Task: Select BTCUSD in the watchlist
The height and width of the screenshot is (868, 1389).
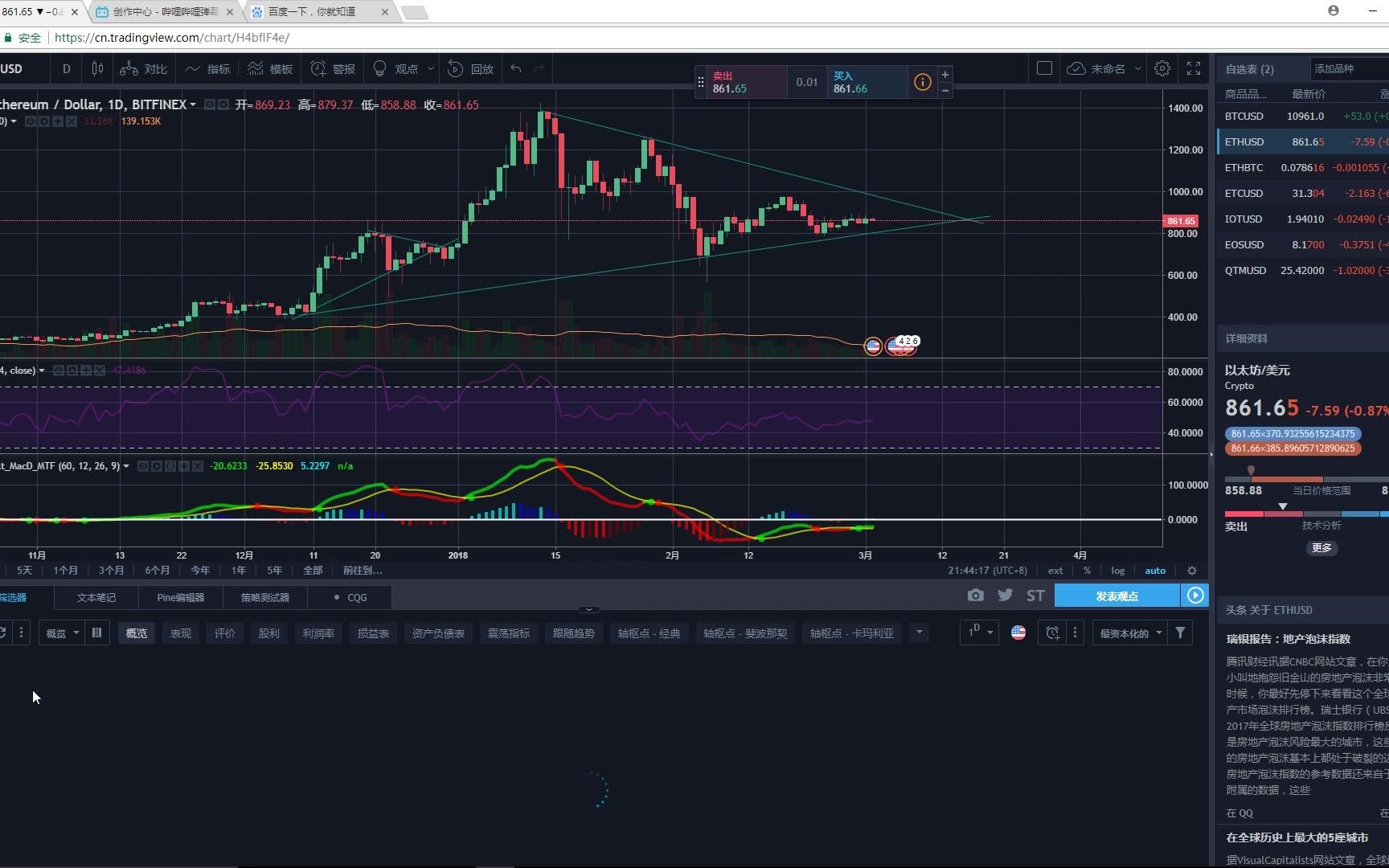Action: (1303, 117)
